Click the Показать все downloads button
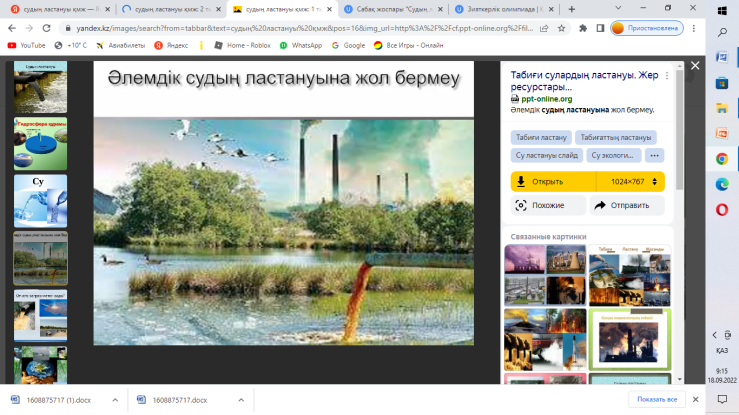The image size is (739, 415). pyautogui.click(x=657, y=399)
